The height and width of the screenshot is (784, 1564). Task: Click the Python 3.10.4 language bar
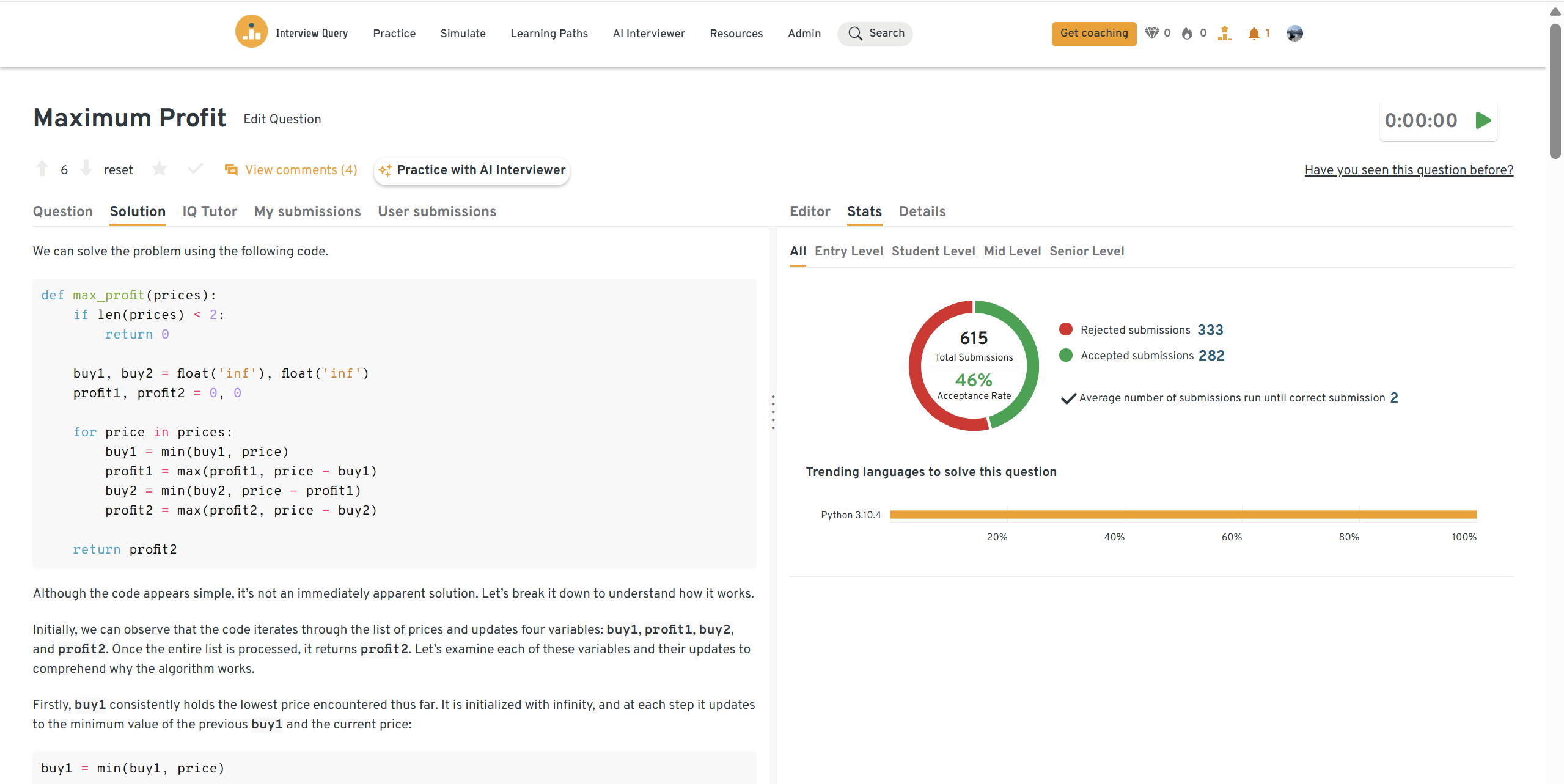[1183, 515]
